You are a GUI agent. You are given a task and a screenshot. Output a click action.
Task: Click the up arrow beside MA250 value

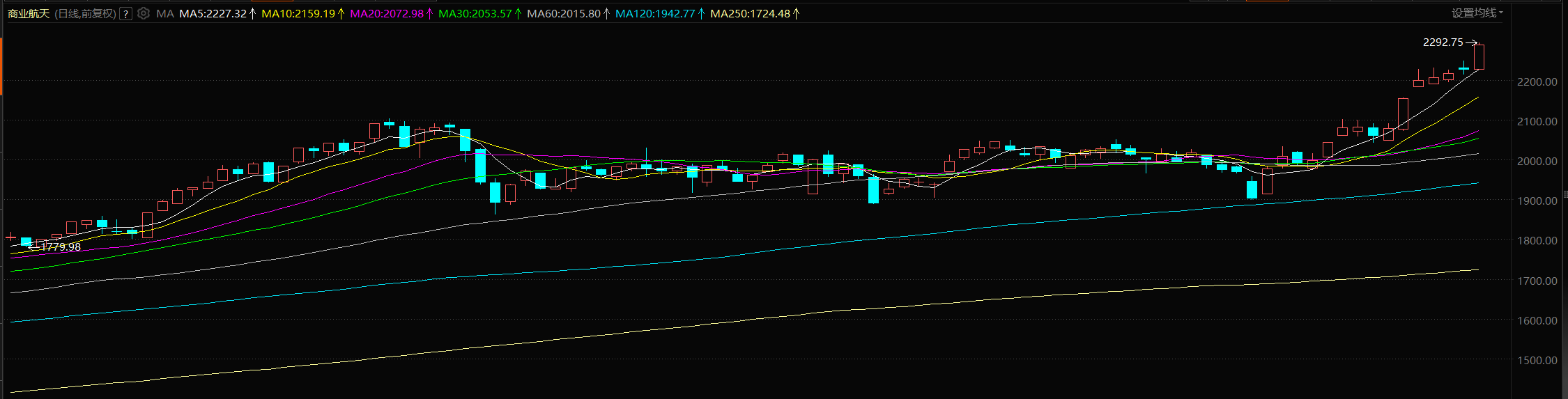796,14
